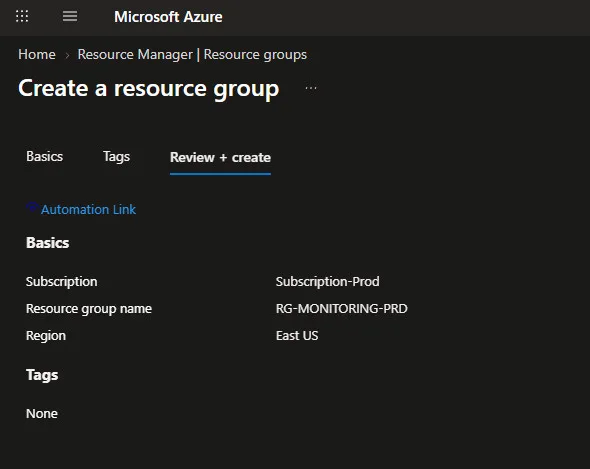Switch to the Basics tab
Viewport: 590px width, 469px height.
tap(44, 157)
